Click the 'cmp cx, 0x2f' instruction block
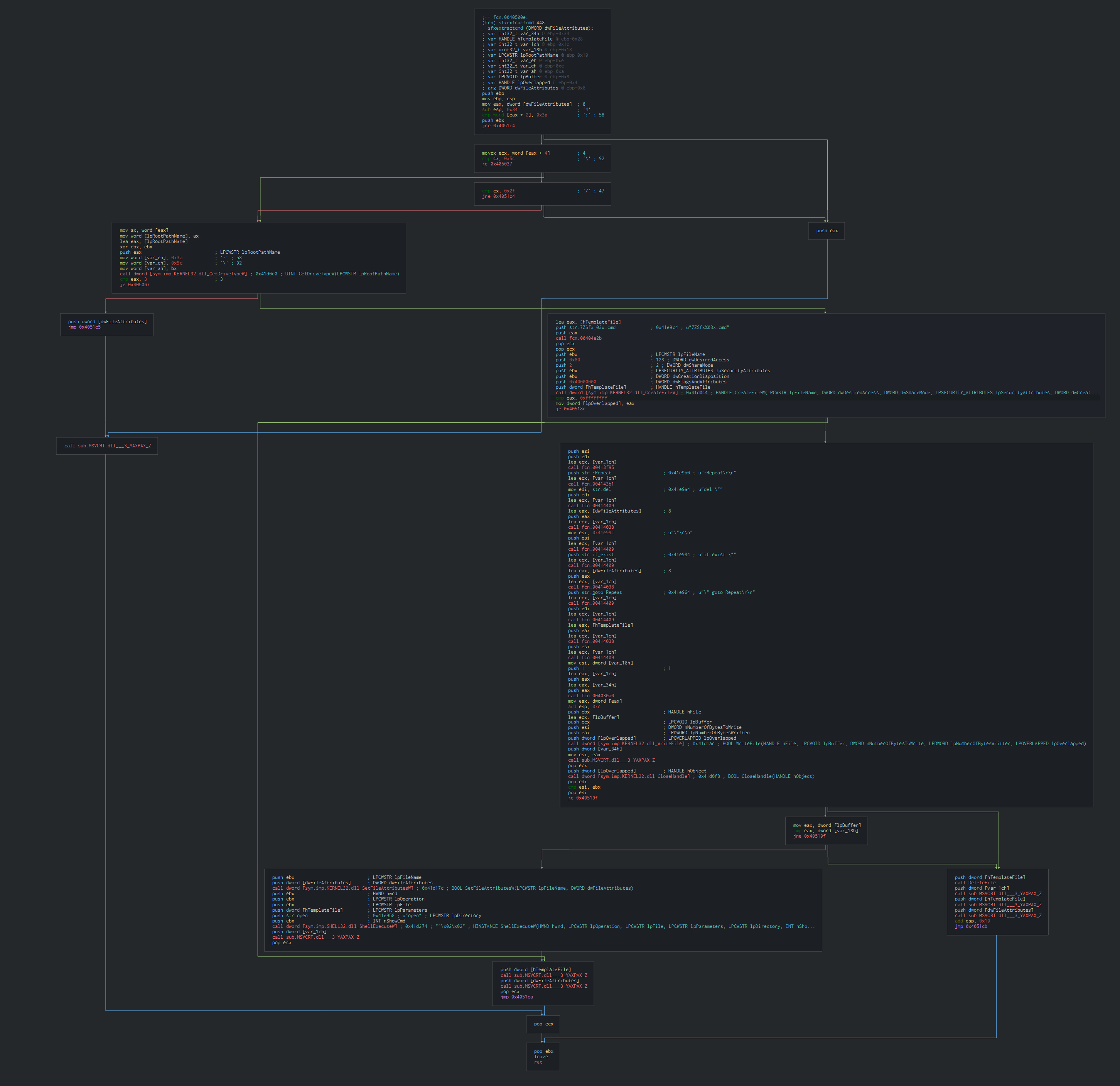Image resolution: width=1120 pixels, height=1086 pixels. tap(498, 191)
